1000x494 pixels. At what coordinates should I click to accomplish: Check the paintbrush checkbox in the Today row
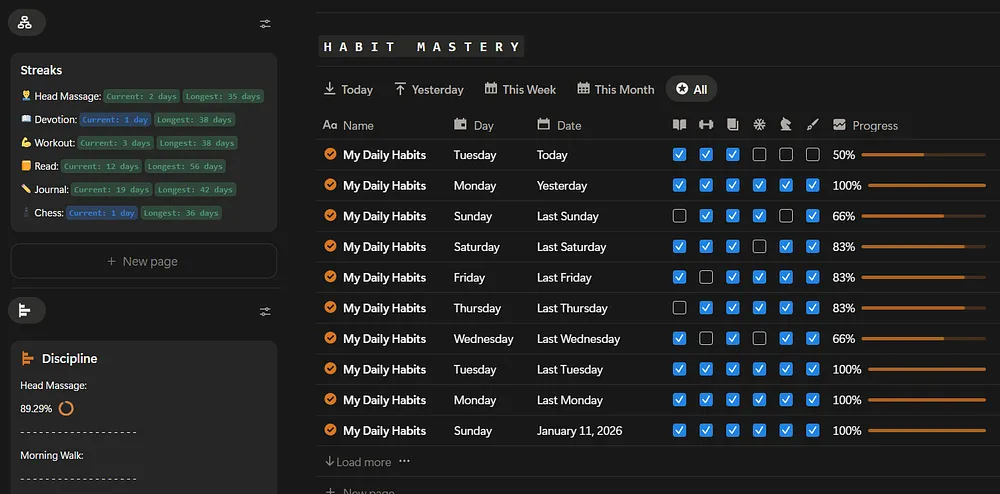812,154
